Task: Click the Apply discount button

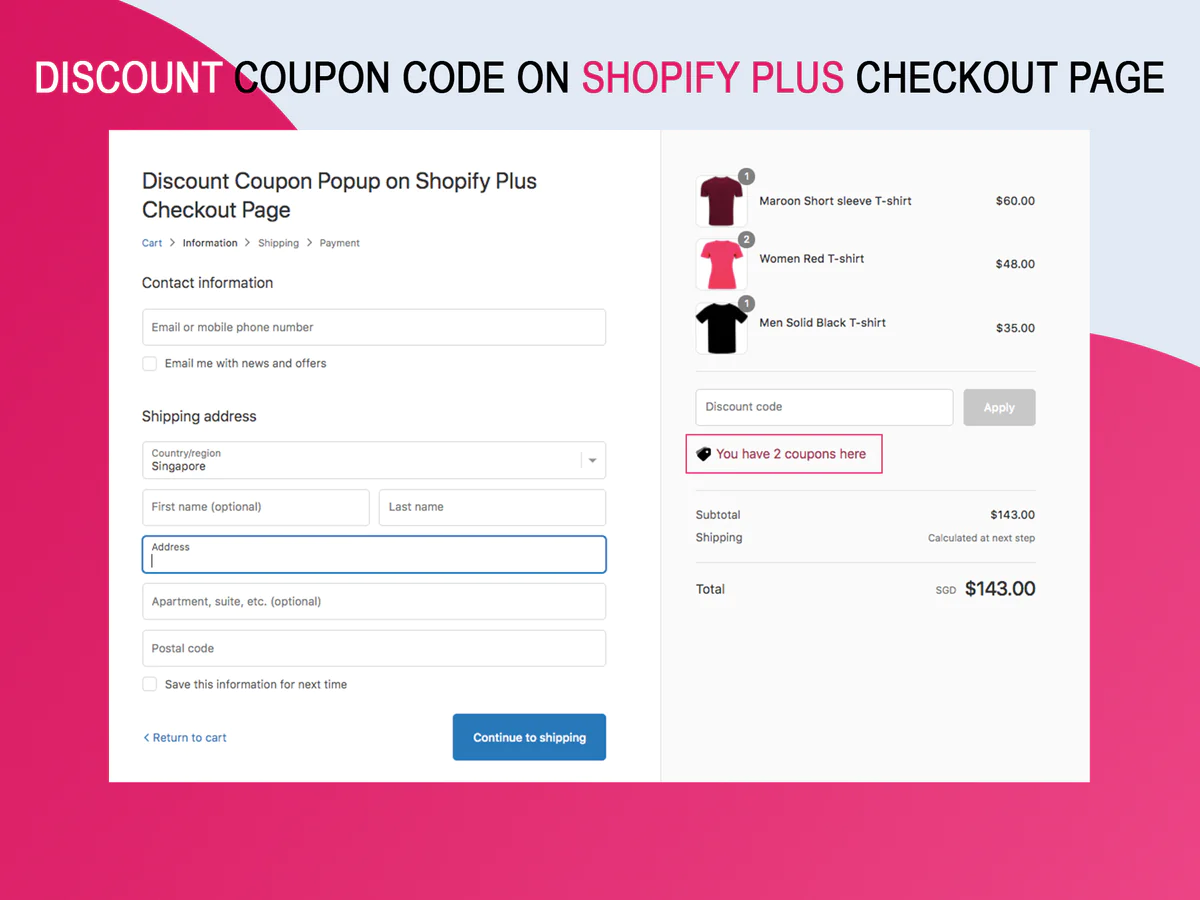Action: [999, 408]
